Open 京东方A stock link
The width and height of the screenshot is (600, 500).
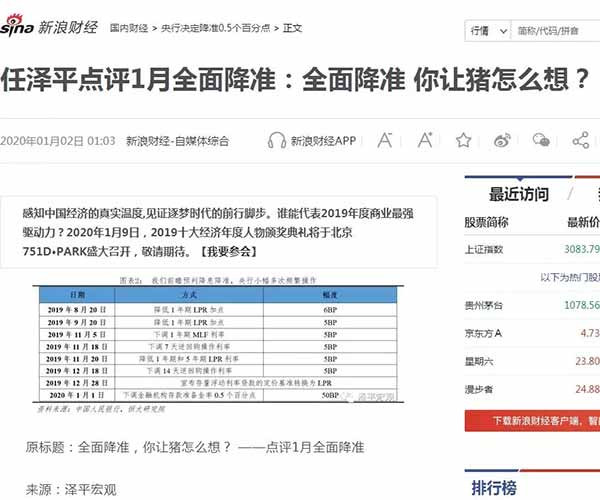(x=483, y=333)
